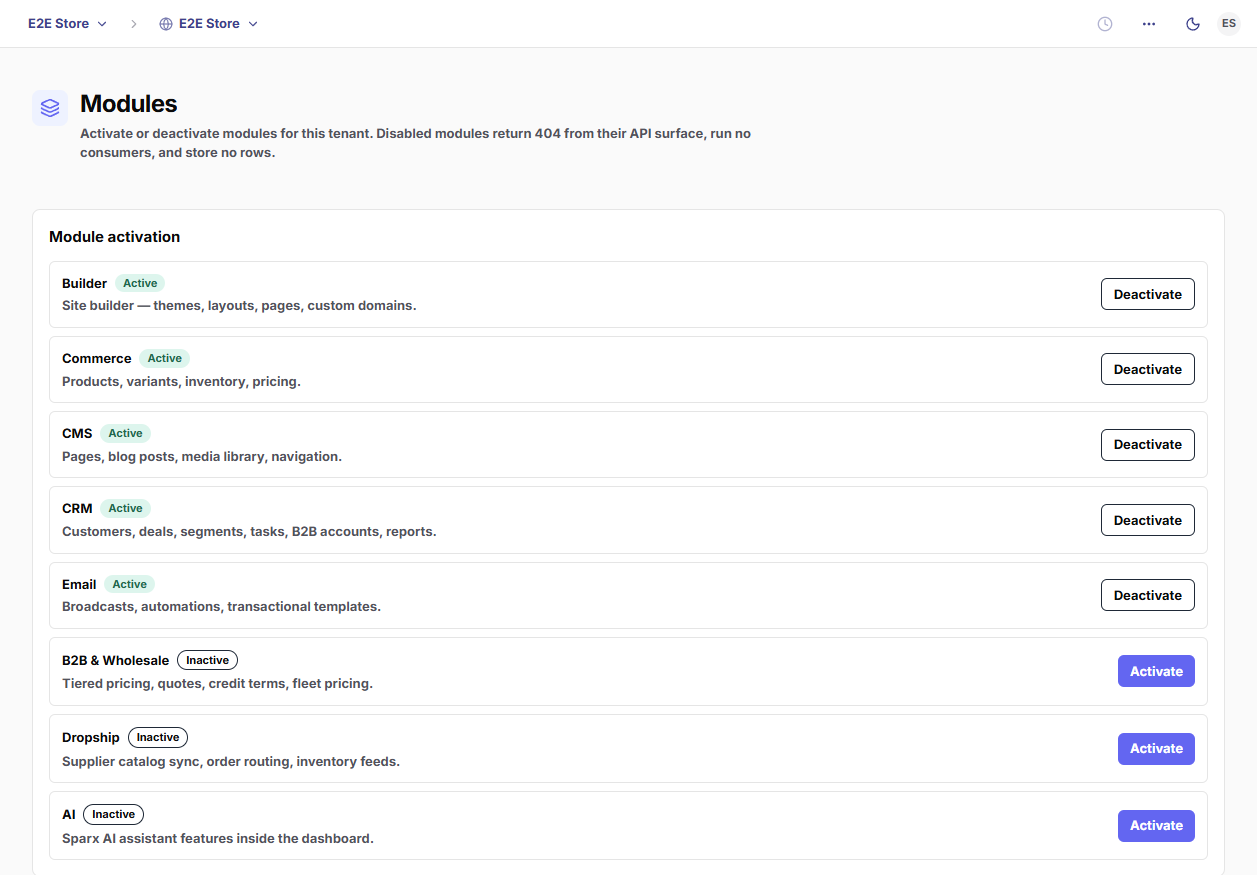Activate the AI module
Screen dimensions: 1257x875
point(1156,825)
